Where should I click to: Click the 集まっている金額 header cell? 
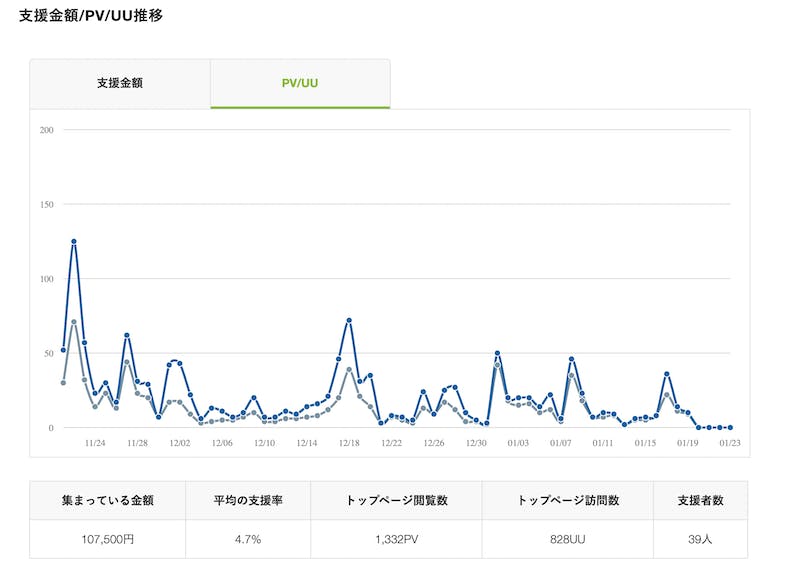[x=107, y=500]
